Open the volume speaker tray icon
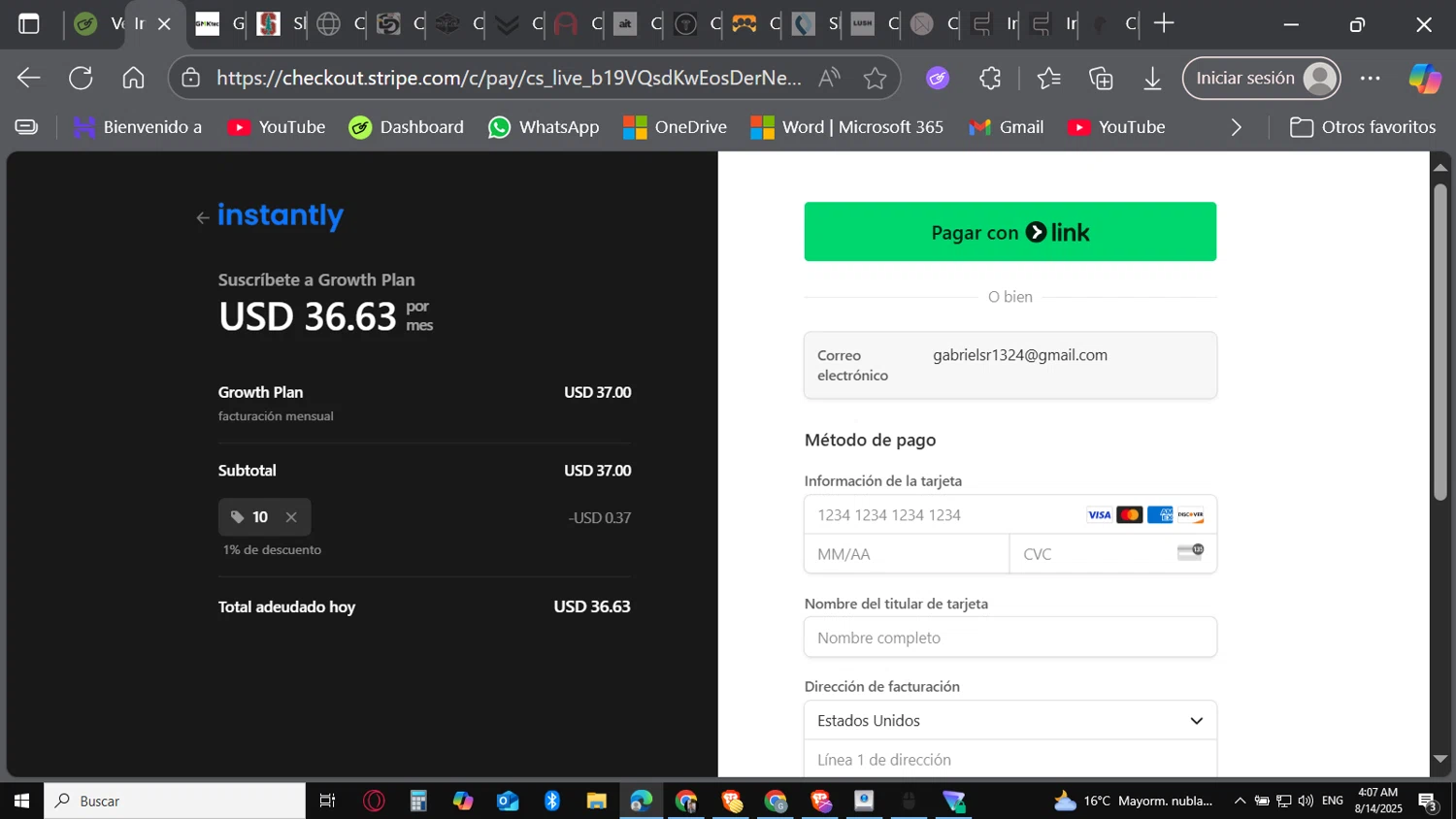Screen dimensions: 1456x819 [1306, 802]
